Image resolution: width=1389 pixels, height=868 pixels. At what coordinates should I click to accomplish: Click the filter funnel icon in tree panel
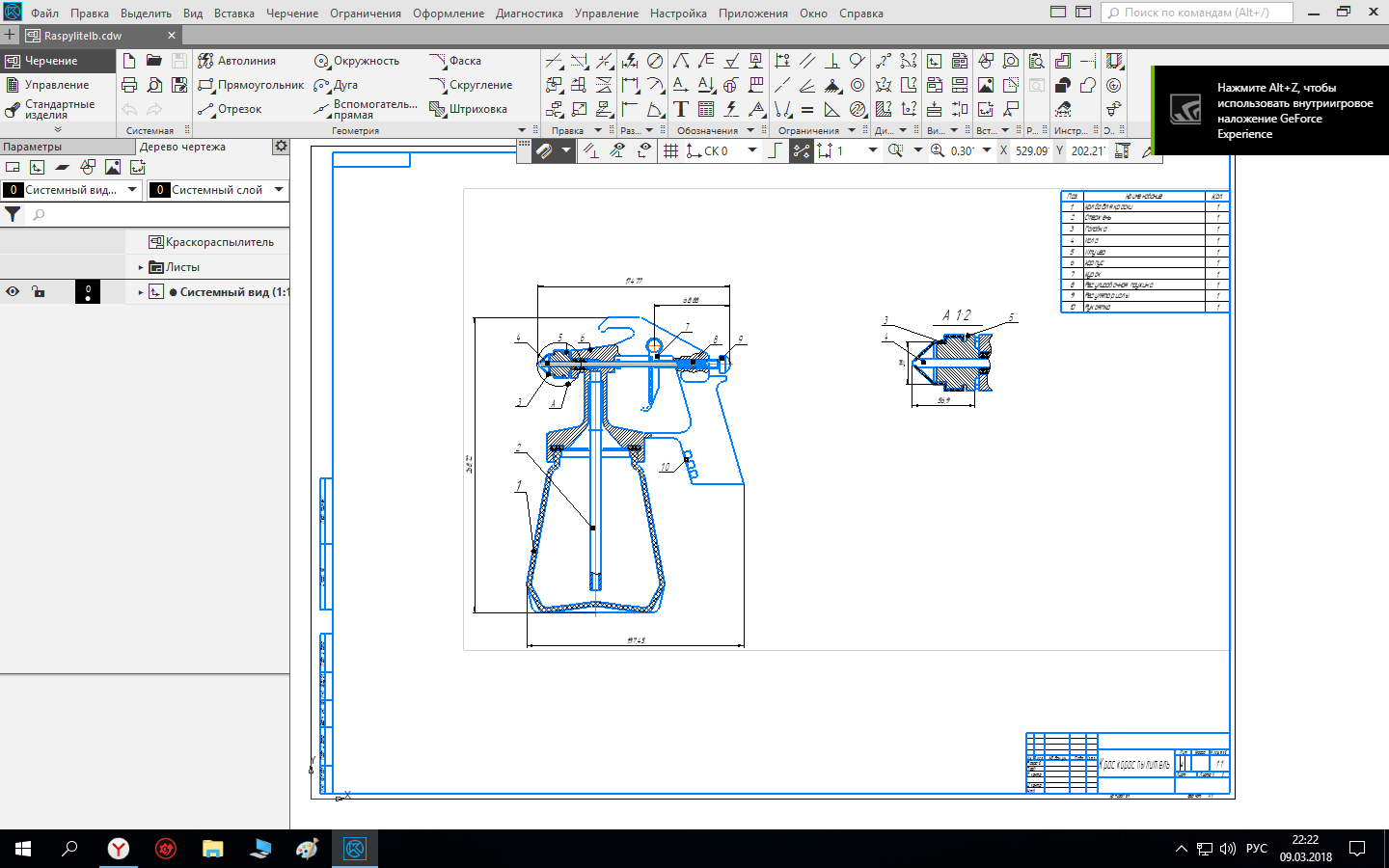click(13, 215)
